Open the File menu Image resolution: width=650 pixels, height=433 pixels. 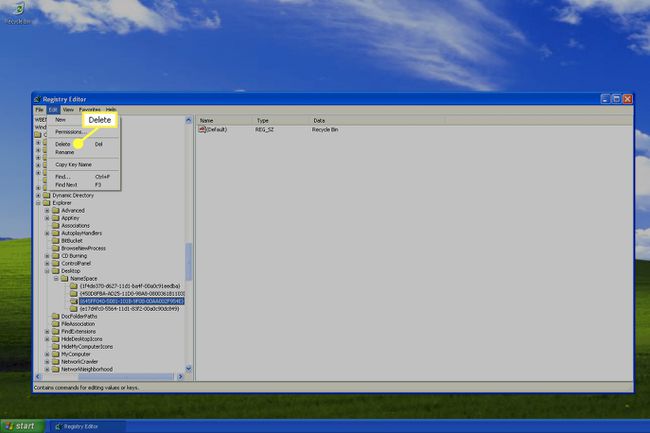(x=39, y=110)
